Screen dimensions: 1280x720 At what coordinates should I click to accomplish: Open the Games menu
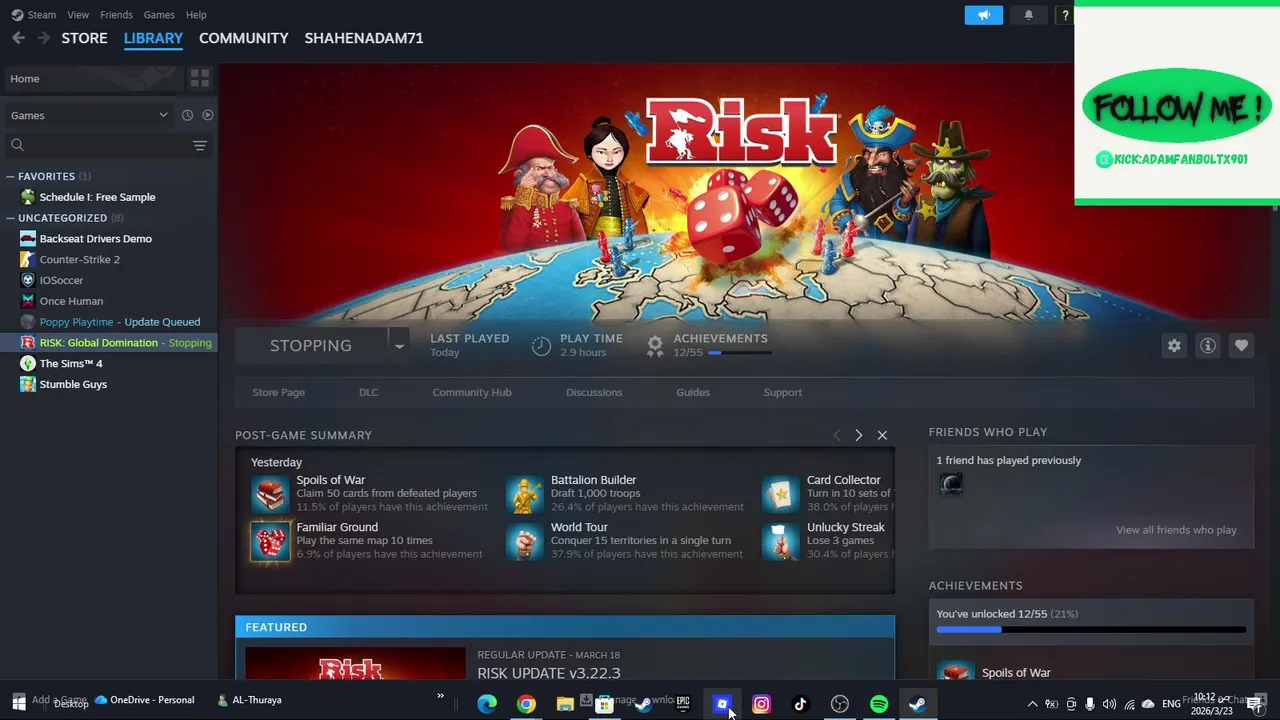(159, 15)
